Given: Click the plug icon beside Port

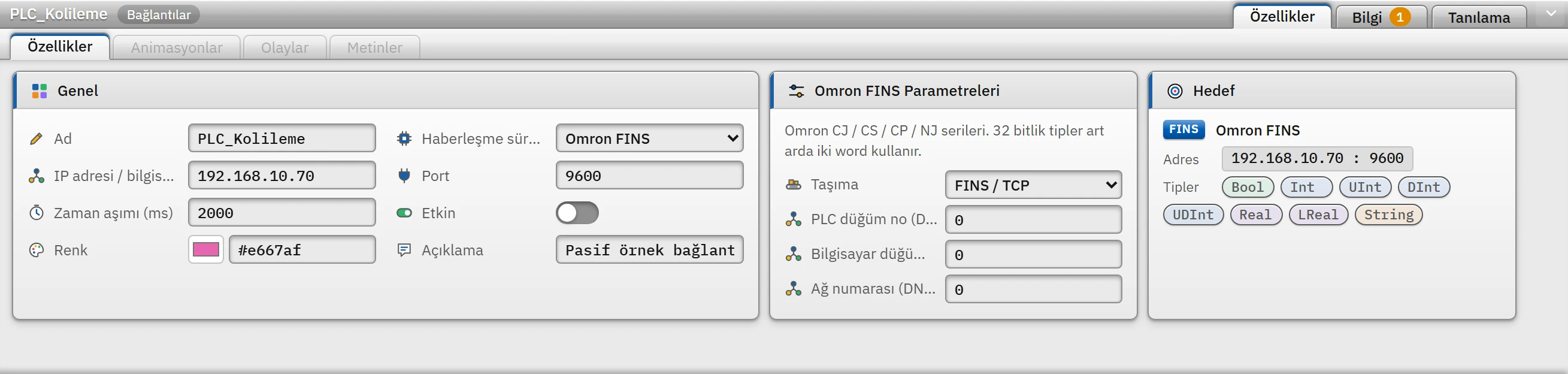Looking at the screenshot, I should [x=404, y=176].
